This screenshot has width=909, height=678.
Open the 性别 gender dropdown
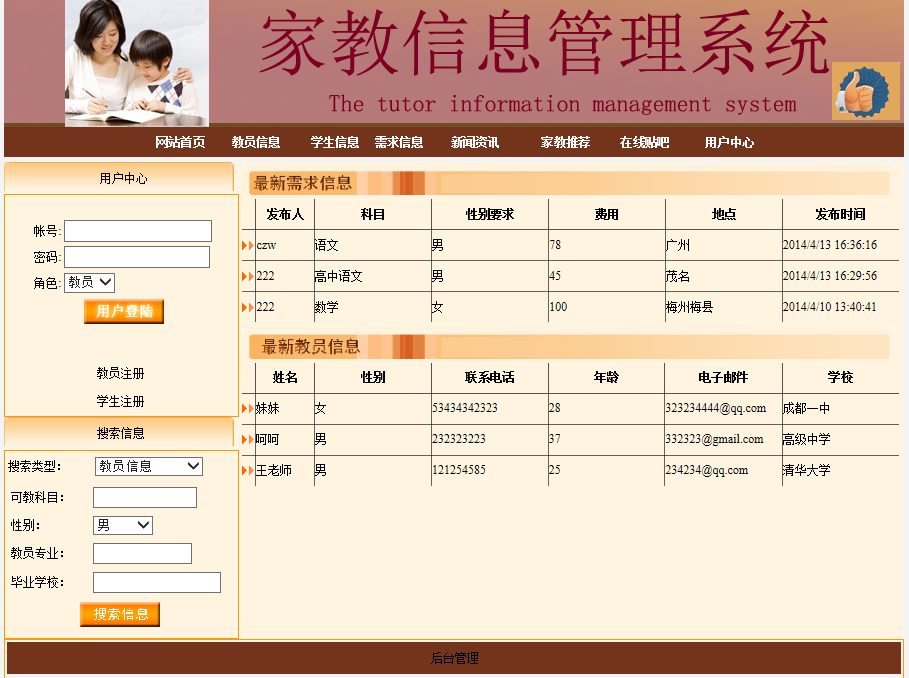(x=122, y=525)
